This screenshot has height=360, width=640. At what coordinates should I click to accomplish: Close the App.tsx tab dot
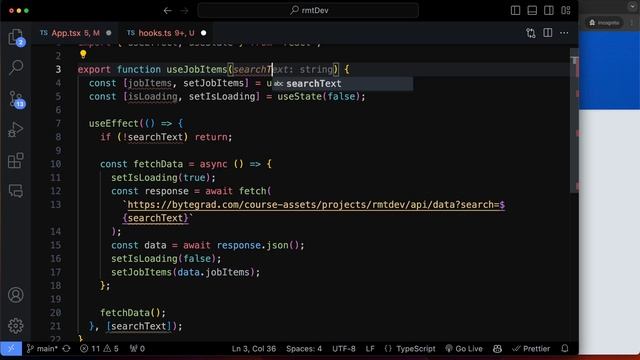coord(109,33)
